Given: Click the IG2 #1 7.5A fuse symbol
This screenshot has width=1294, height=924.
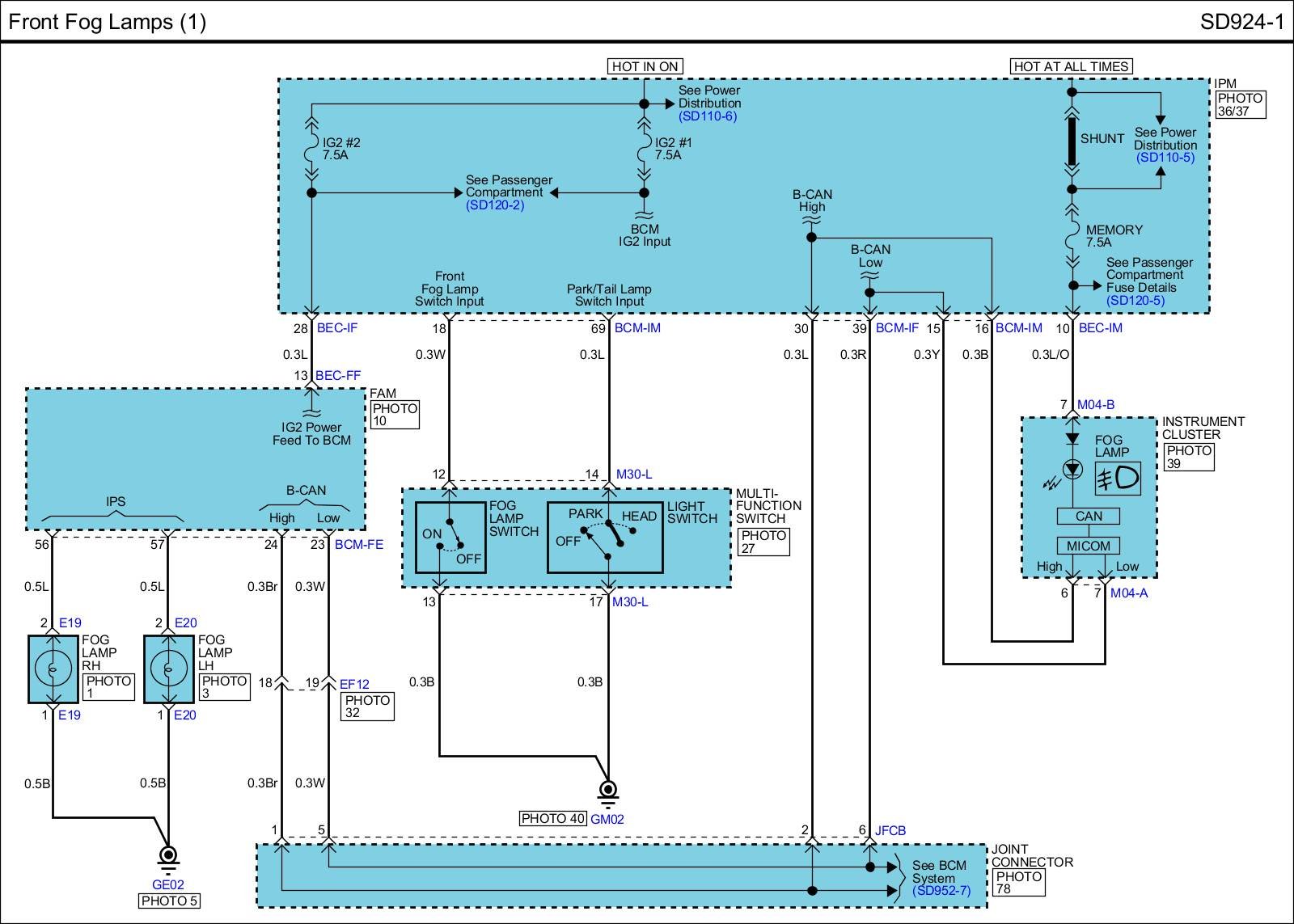Looking at the screenshot, I should point(644,150).
